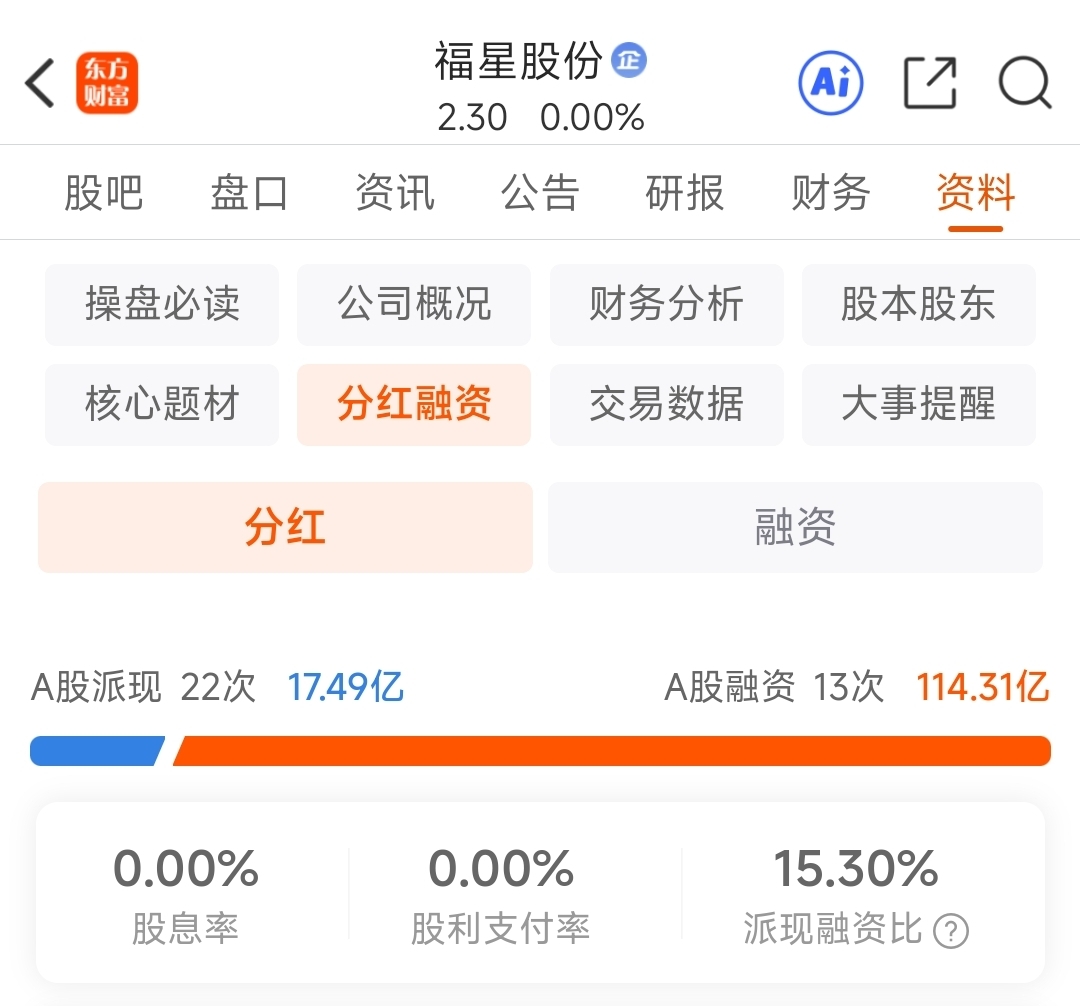Tap the 企 badge beside 福星股份

pyautogui.click(x=630, y=60)
